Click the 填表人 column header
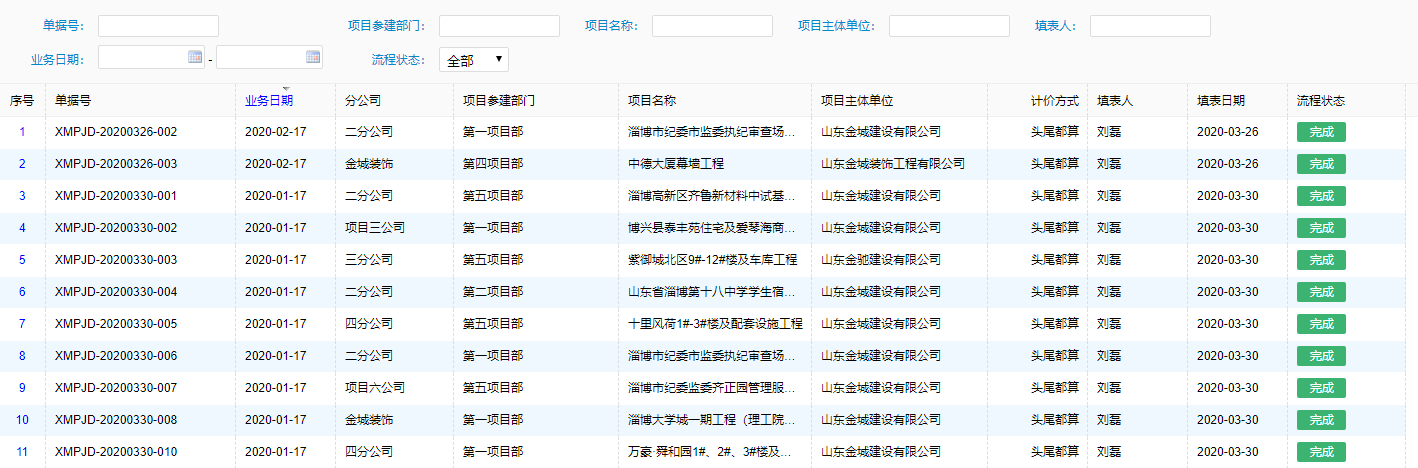Screen dimensions: 1418x468 tap(1115, 101)
